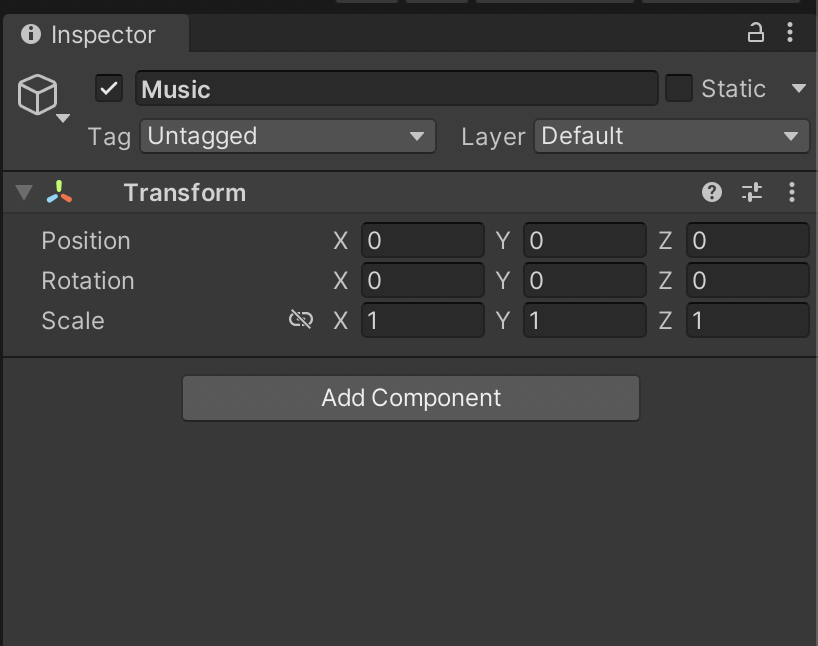The width and height of the screenshot is (818, 646).
Task: Click the Position X value field
Action: pos(422,241)
